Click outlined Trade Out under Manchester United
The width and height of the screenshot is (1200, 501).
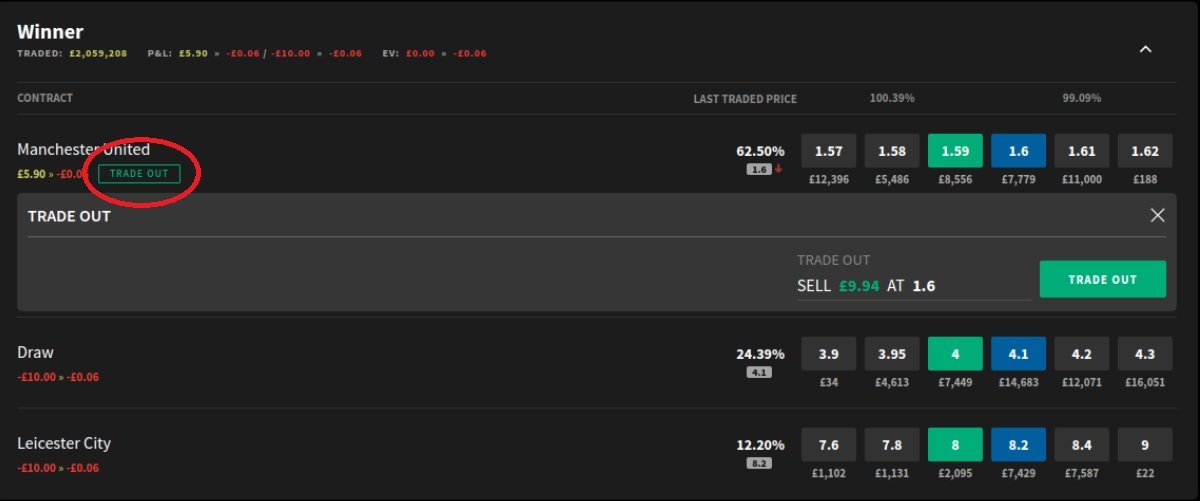(x=139, y=174)
